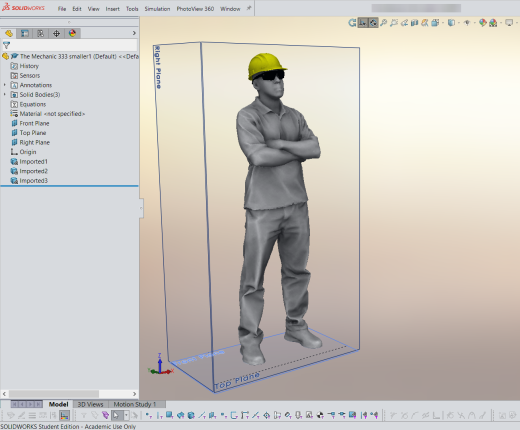Viewport: 520px width, 430px height.
Task: Click the Zoom to Fit magnifier icon
Action: 384,23
